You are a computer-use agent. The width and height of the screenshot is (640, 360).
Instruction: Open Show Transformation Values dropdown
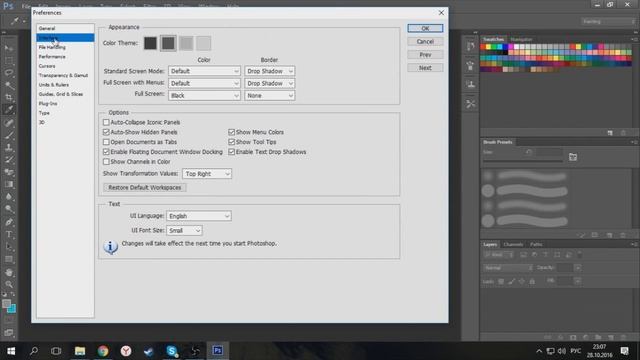(x=207, y=173)
